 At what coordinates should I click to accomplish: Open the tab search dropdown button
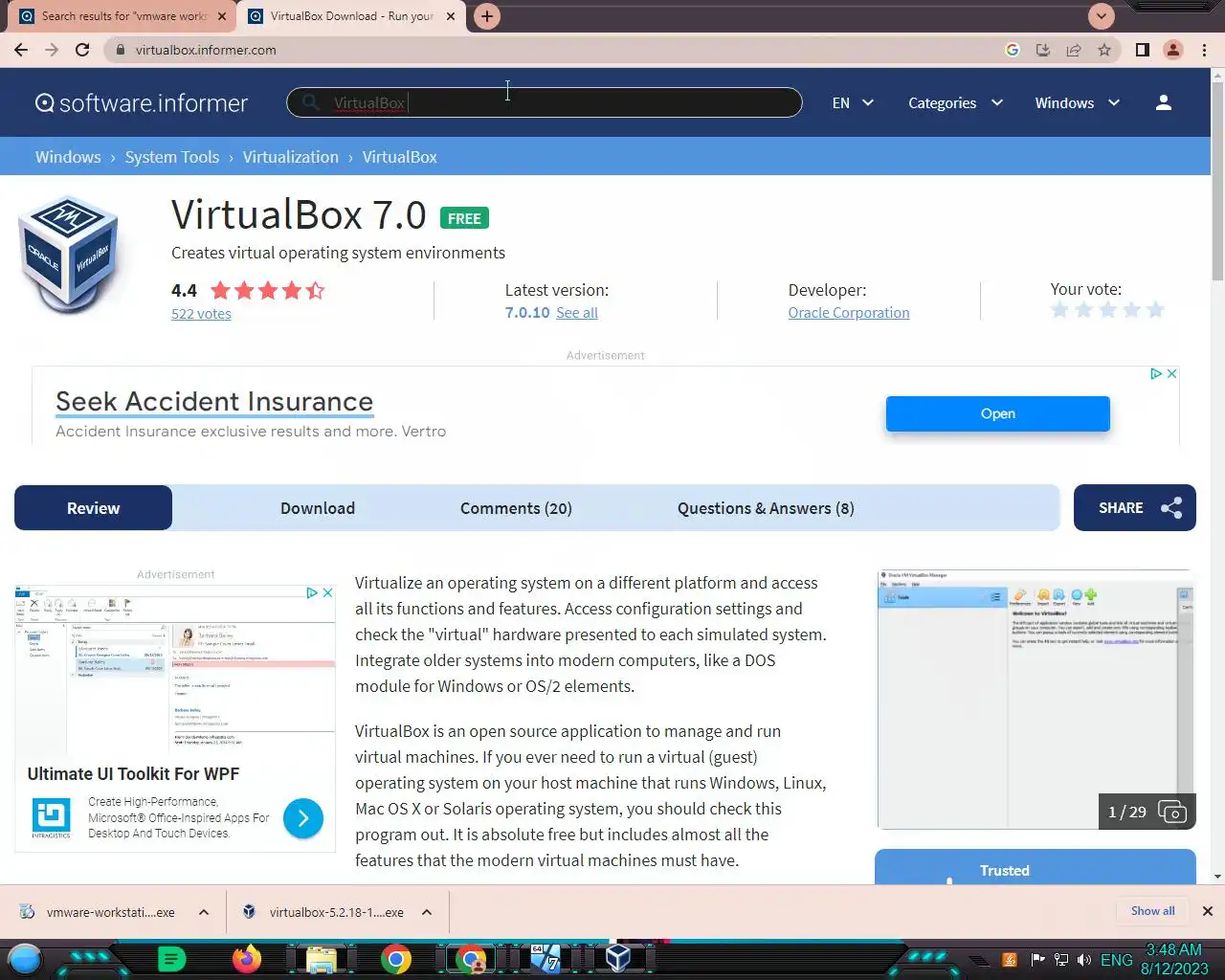[1102, 16]
